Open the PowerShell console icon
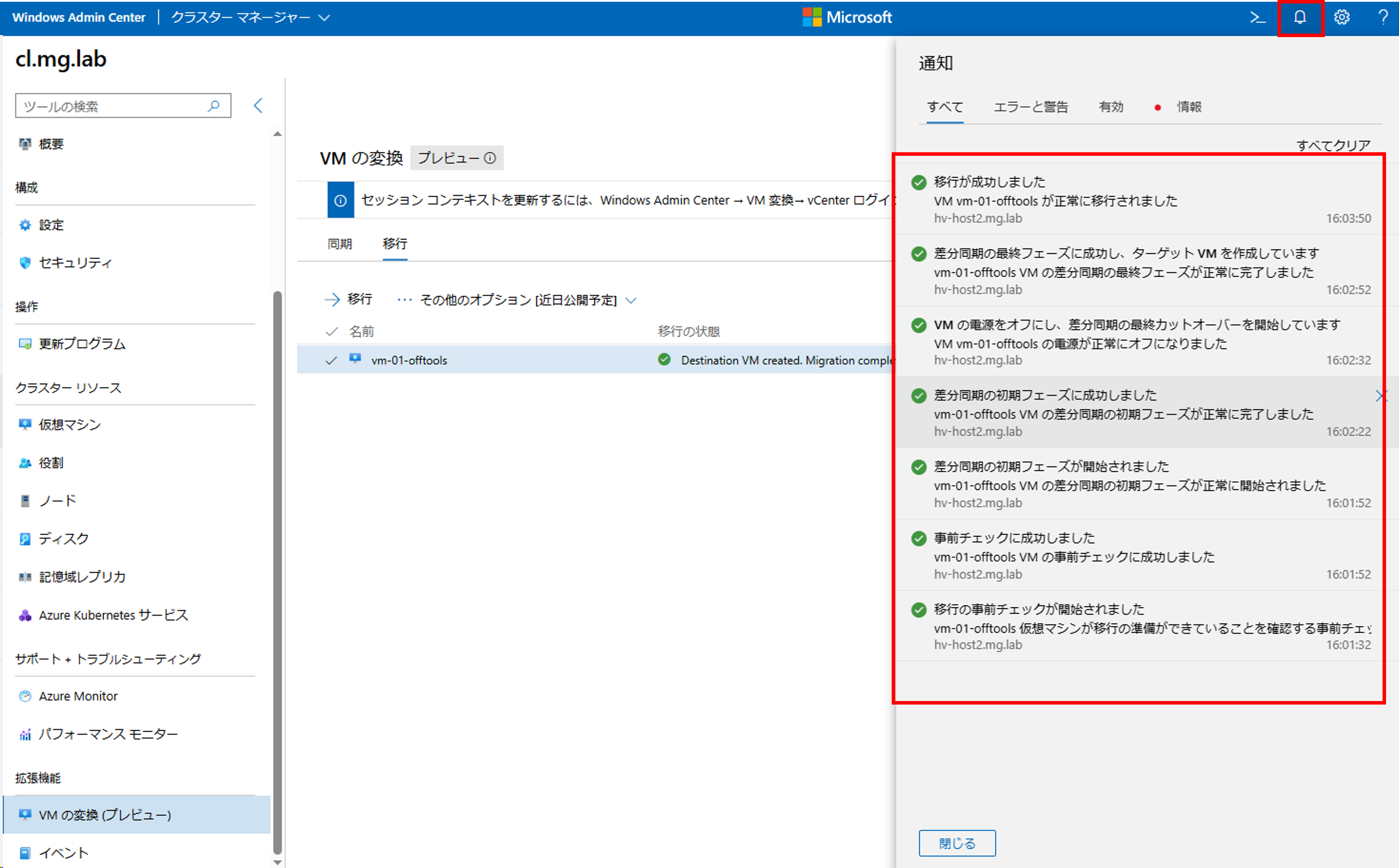The height and width of the screenshot is (868, 1399). [x=1257, y=17]
